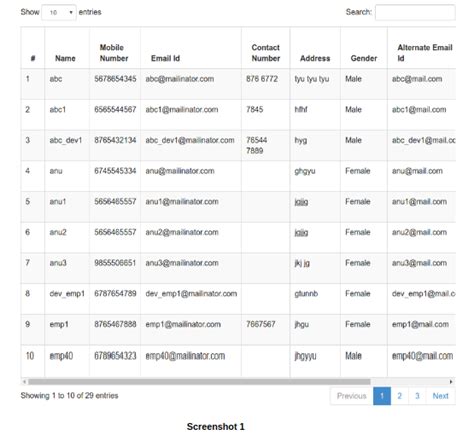
Task: Click the horizontal scrollbar thumb
Action: point(199,382)
